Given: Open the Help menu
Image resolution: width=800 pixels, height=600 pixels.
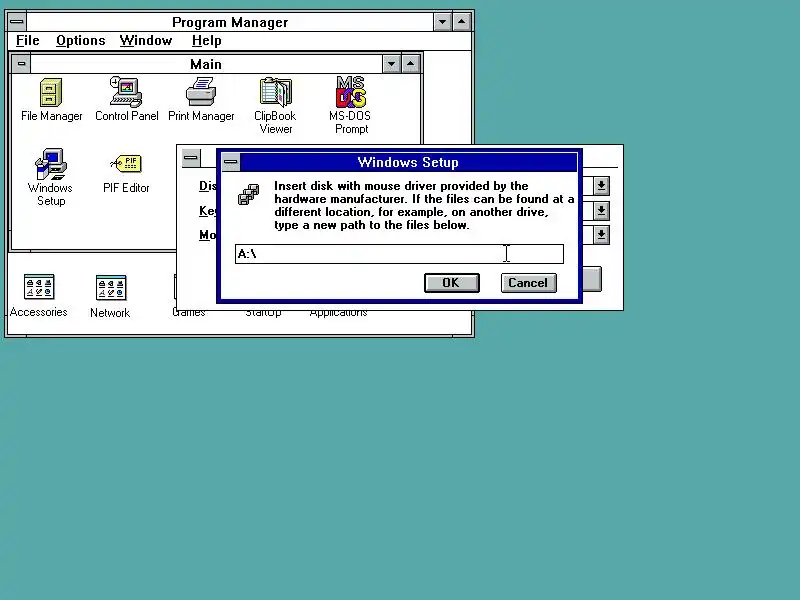Looking at the screenshot, I should [207, 40].
